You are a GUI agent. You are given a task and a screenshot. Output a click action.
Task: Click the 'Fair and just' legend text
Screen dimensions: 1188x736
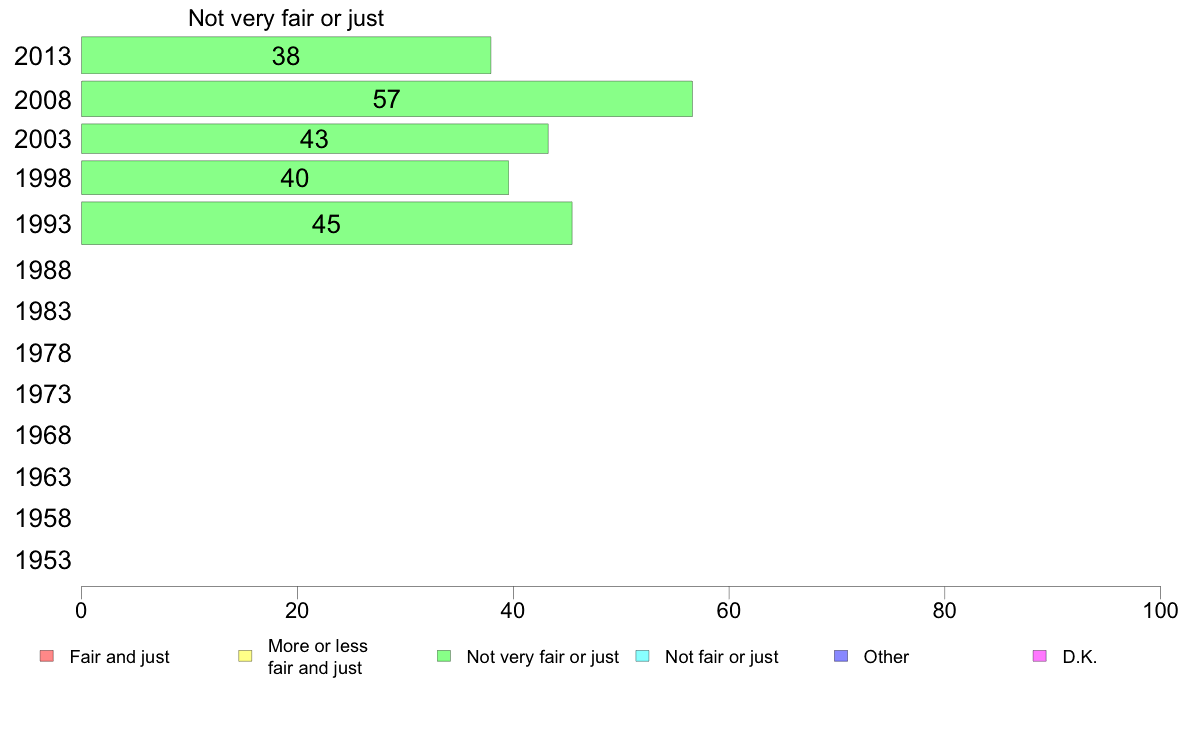[120, 656]
